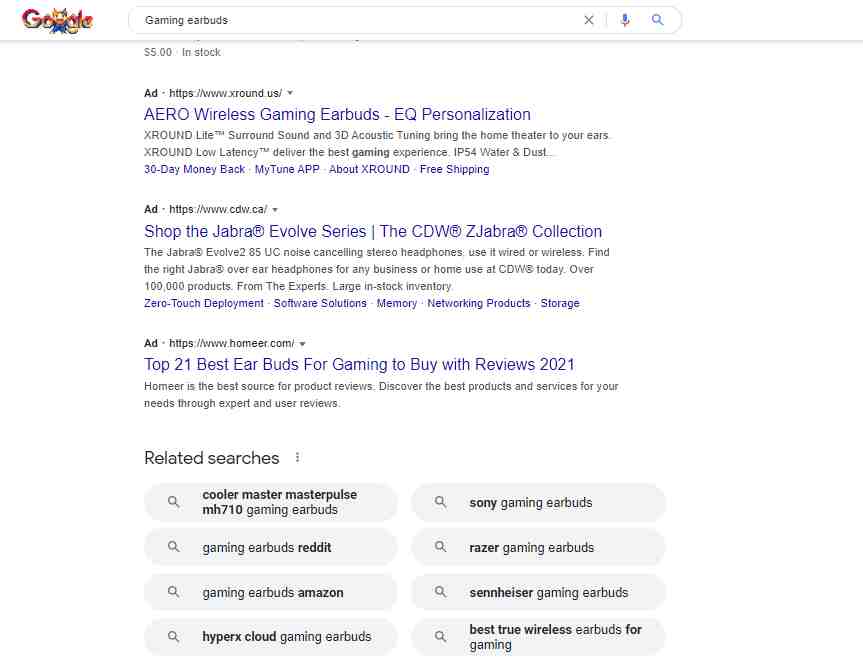Screen dimensions: 863x669
Task: Search cooler master masterpulse mh710 gaming earbuds
Action: tap(270, 502)
